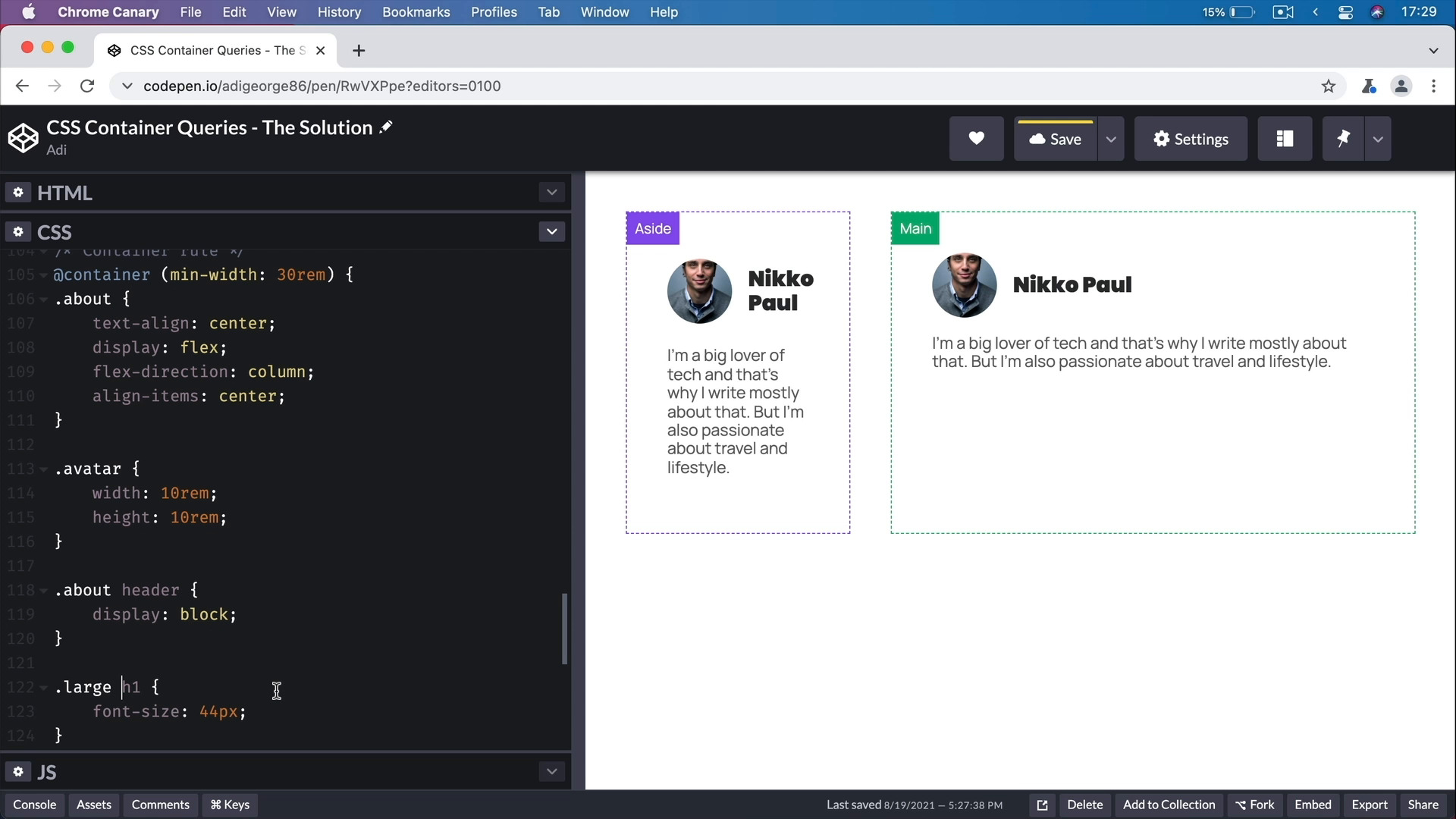Expand the more options chevron in toolbar
Viewport: 1456px width, 819px height.
coord(1379,139)
